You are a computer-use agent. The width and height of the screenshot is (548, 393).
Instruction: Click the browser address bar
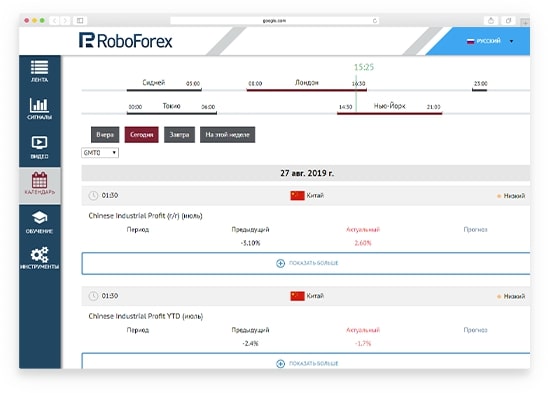pos(274,21)
